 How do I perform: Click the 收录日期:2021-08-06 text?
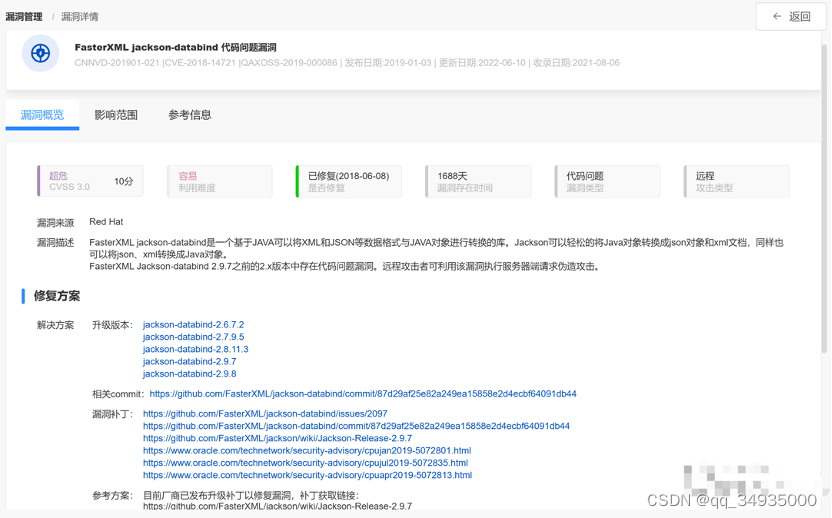(x=576, y=63)
